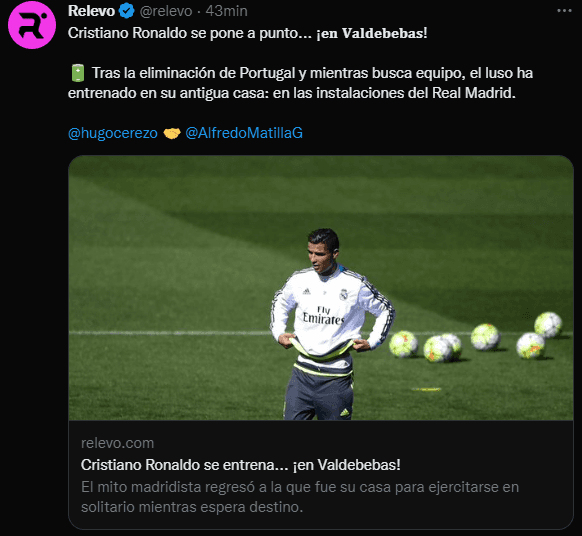Click the relevo.com domain on the card
This screenshot has width=582, height=536.
point(117,443)
